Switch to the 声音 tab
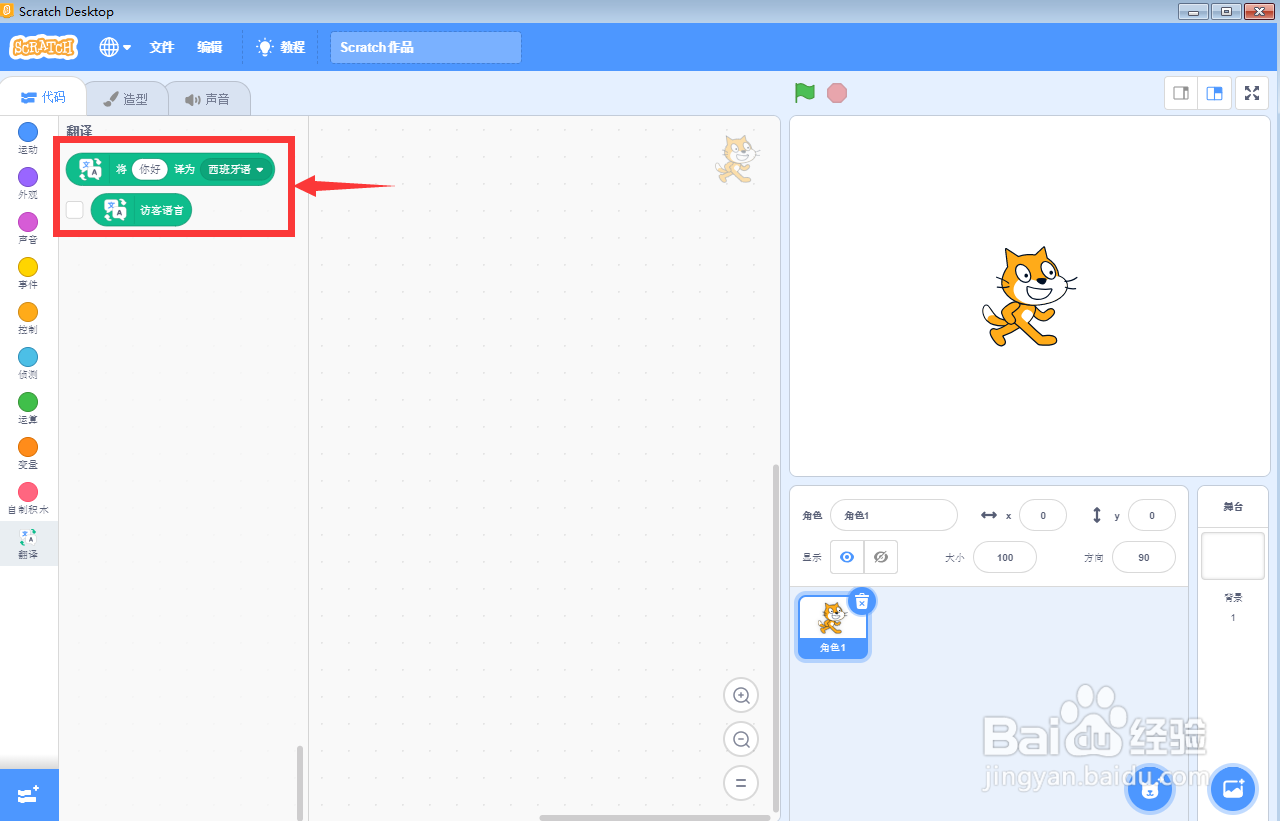Screen dimensions: 1280x821 coord(207,99)
